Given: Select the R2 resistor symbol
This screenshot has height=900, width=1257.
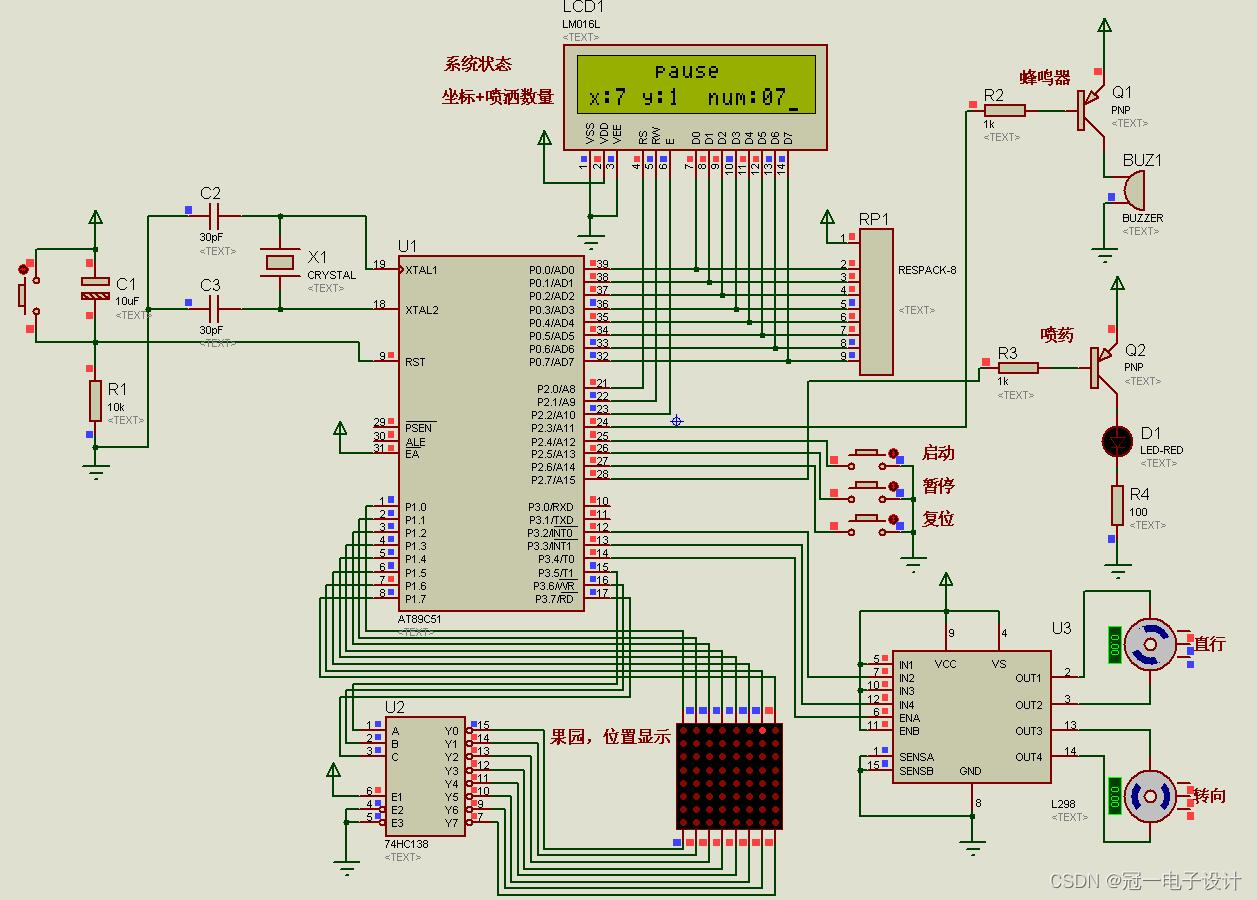Looking at the screenshot, I should tap(1003, 110).
